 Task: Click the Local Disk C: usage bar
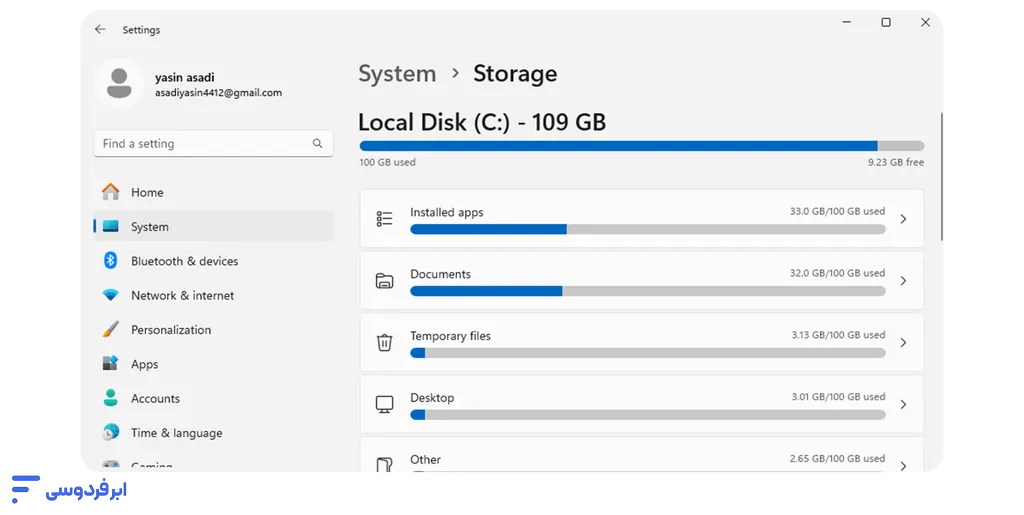pos(641,146)
